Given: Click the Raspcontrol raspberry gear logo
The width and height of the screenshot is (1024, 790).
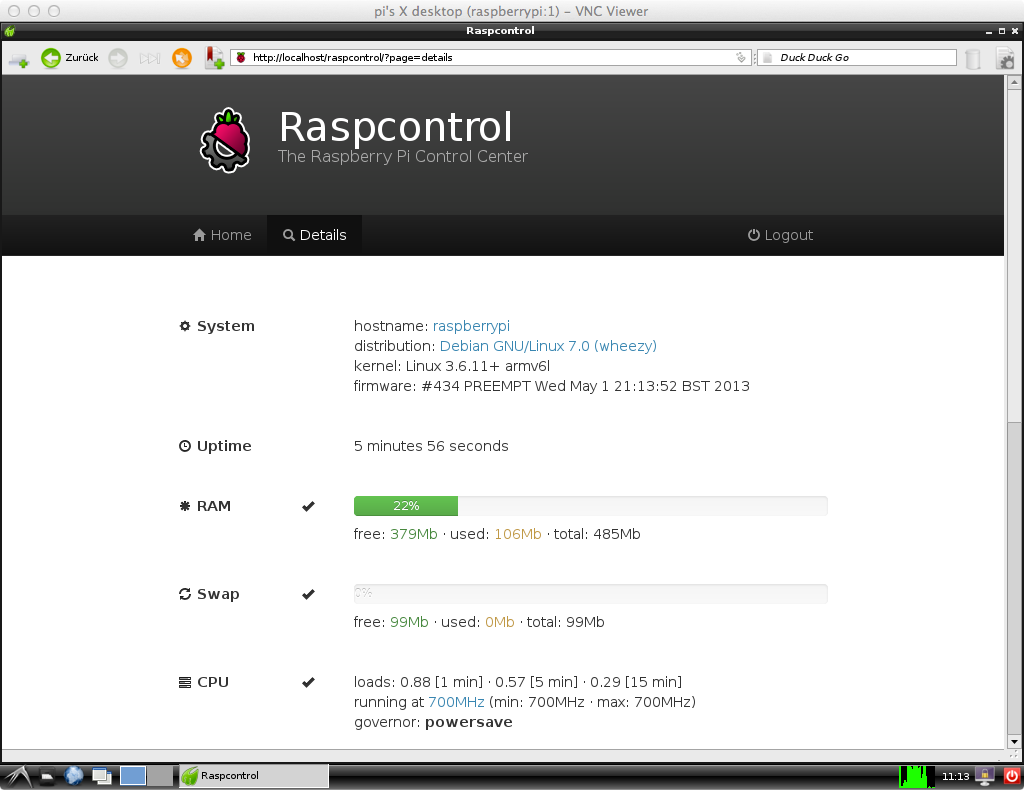Looking at the screenshot, I should pyautogui.click(x=225, y=140).
